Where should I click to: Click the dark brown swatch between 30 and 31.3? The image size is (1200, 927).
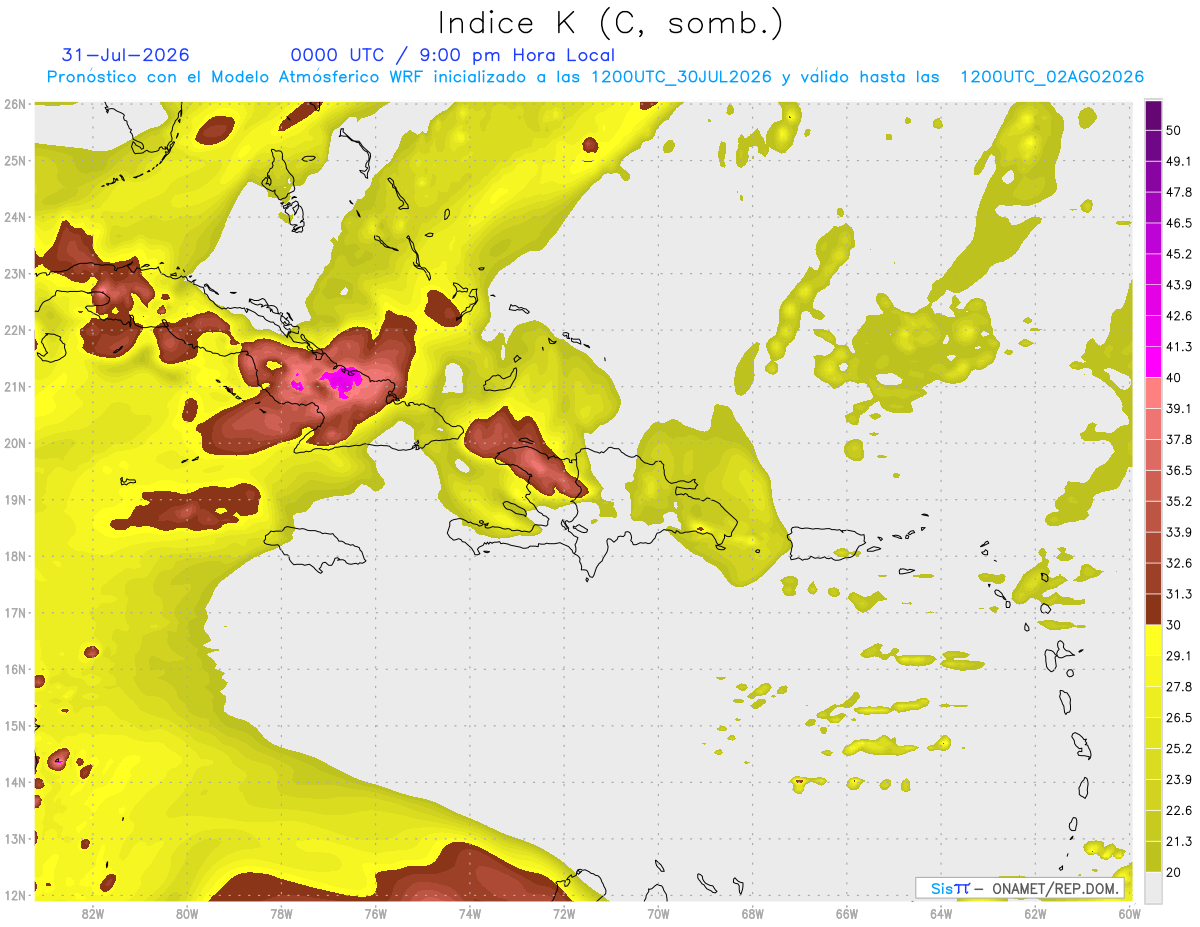point(1153,610)
